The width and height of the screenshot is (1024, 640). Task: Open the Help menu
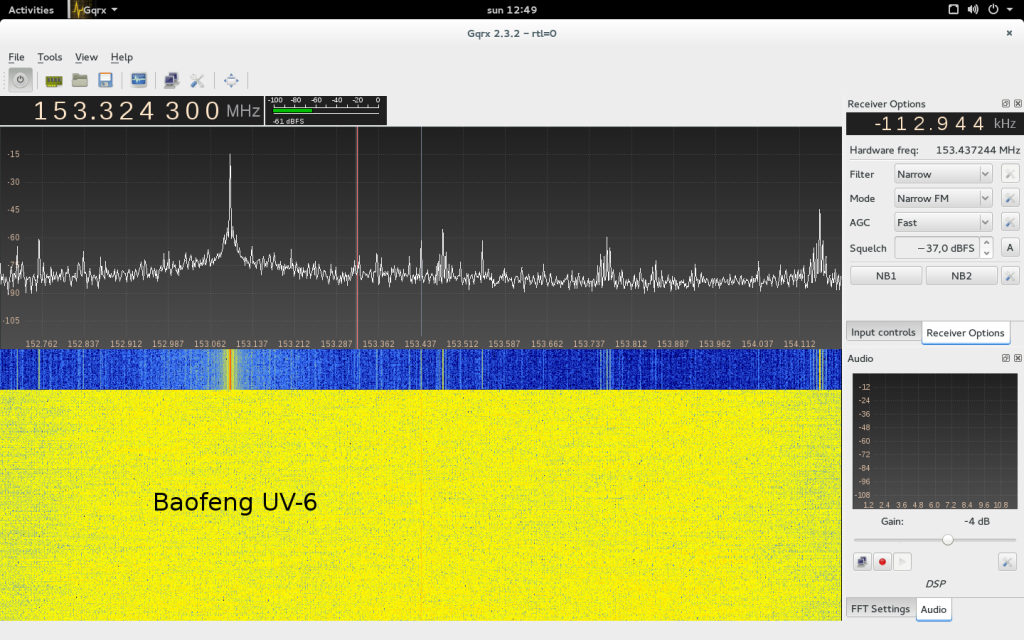[121, 57]
